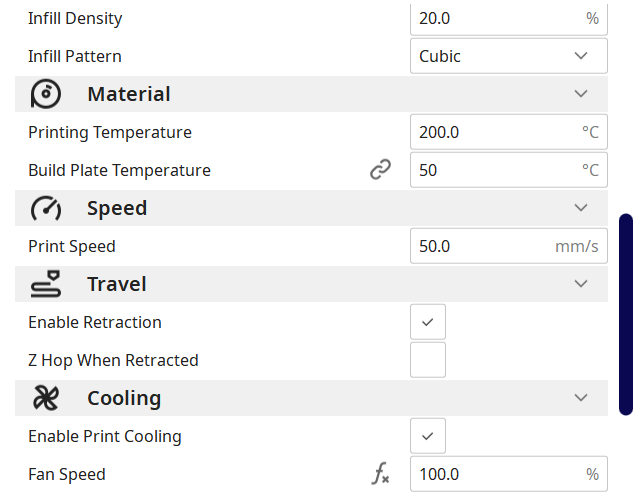Viewport: 640px width, 493px height.
Task: Click the Fan Speed percentage field
Action: (495, 474)
